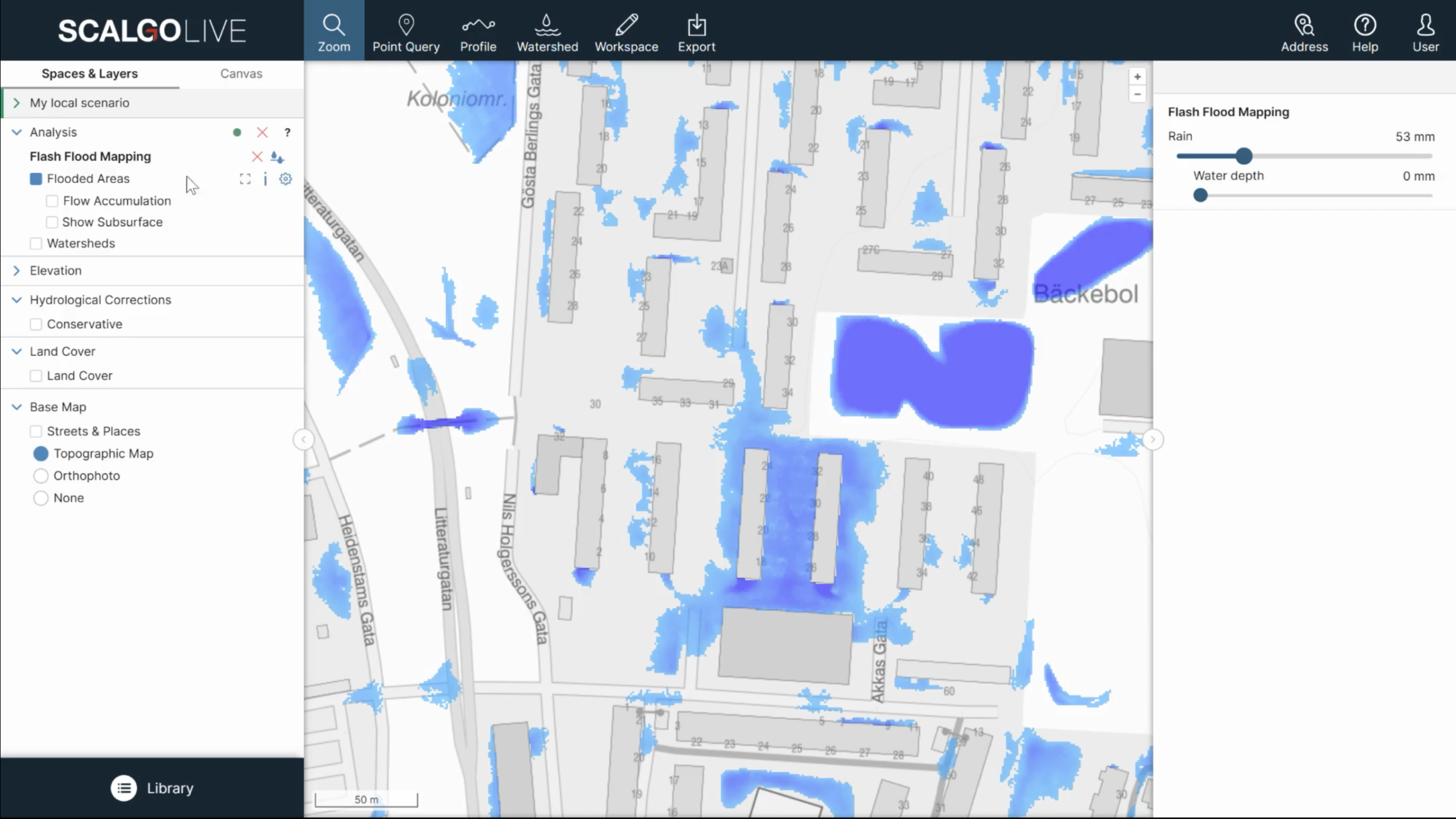This screenshot has width=1456, height=819.
Task: Remove the Analysis group with red X
Action: 262,132
